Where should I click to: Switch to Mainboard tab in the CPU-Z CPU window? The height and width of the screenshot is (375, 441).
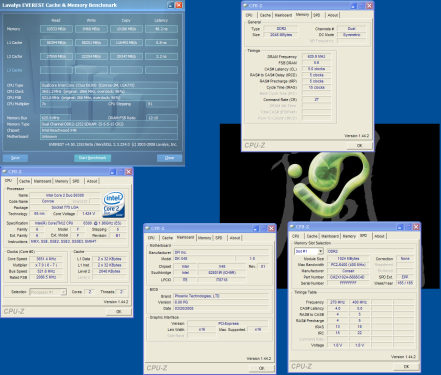pyautogui.click(x=42, y=181)
